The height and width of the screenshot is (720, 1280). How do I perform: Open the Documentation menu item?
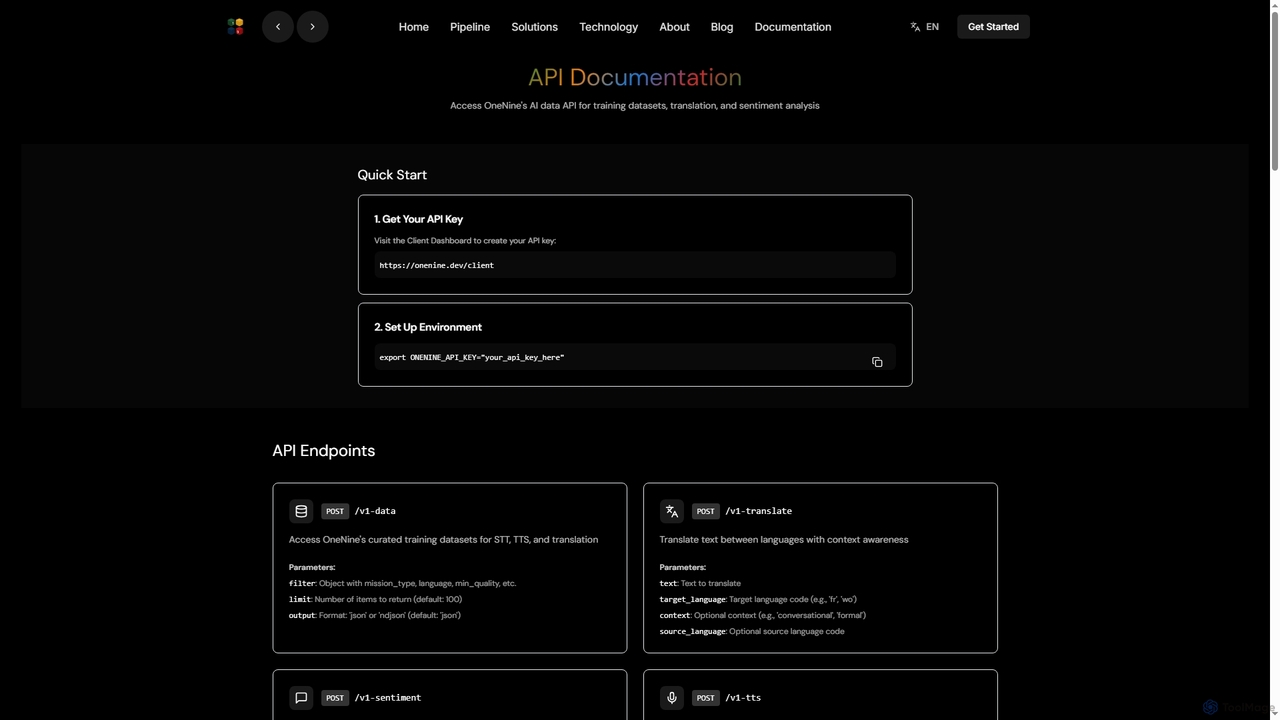click(793, 27)
